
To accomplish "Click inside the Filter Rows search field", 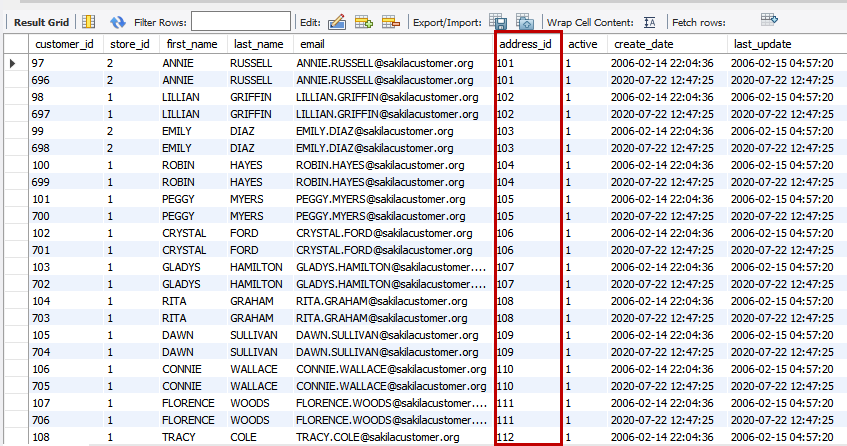I will [240, 21].
